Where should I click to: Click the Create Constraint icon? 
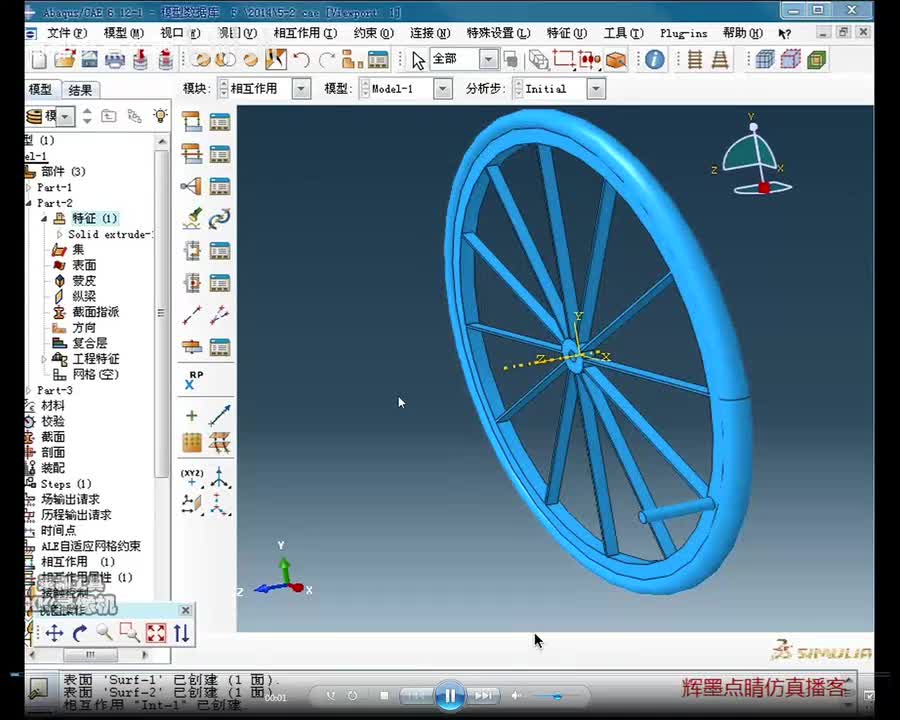click(191, 186)
